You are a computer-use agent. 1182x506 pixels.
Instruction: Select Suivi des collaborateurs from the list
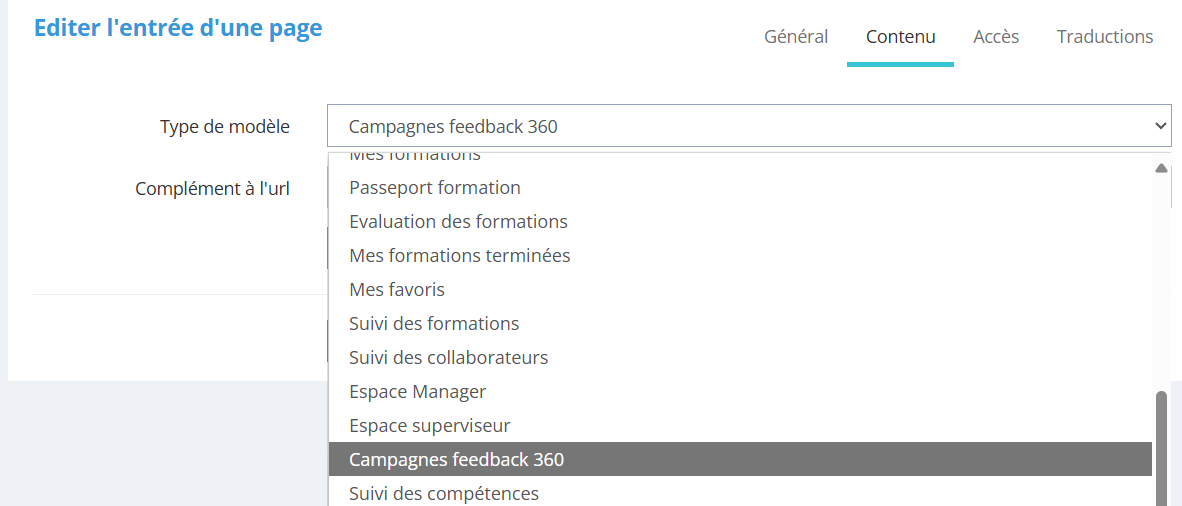(448, 358)
